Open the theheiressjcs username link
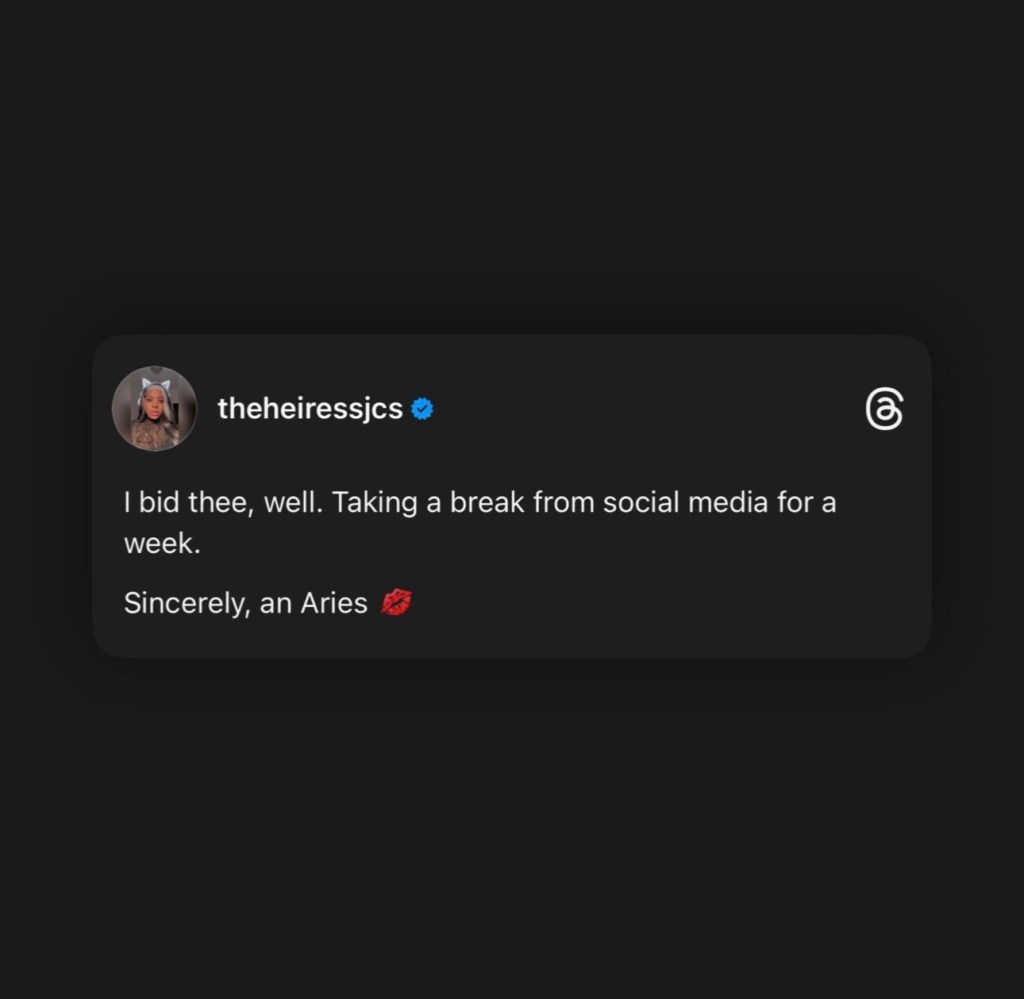Screen dimensions: 1024x999 (x=310, y=409)
